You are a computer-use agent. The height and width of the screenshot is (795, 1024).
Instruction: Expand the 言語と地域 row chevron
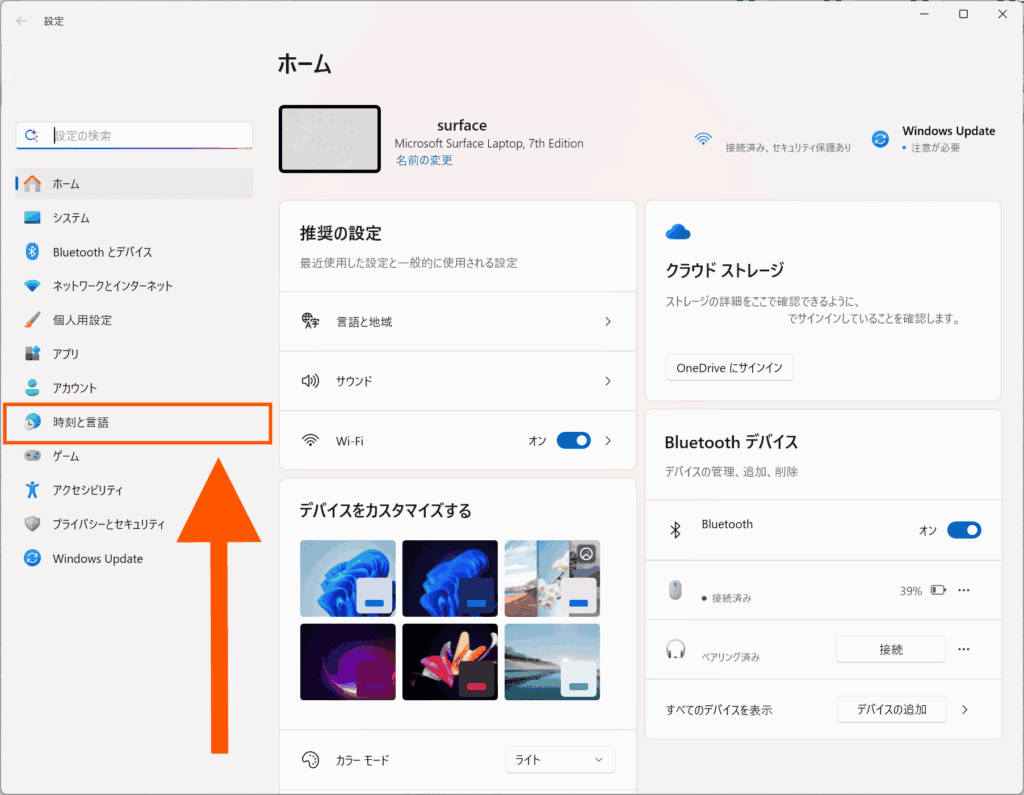pyautogui.click(x=608, y=321)
